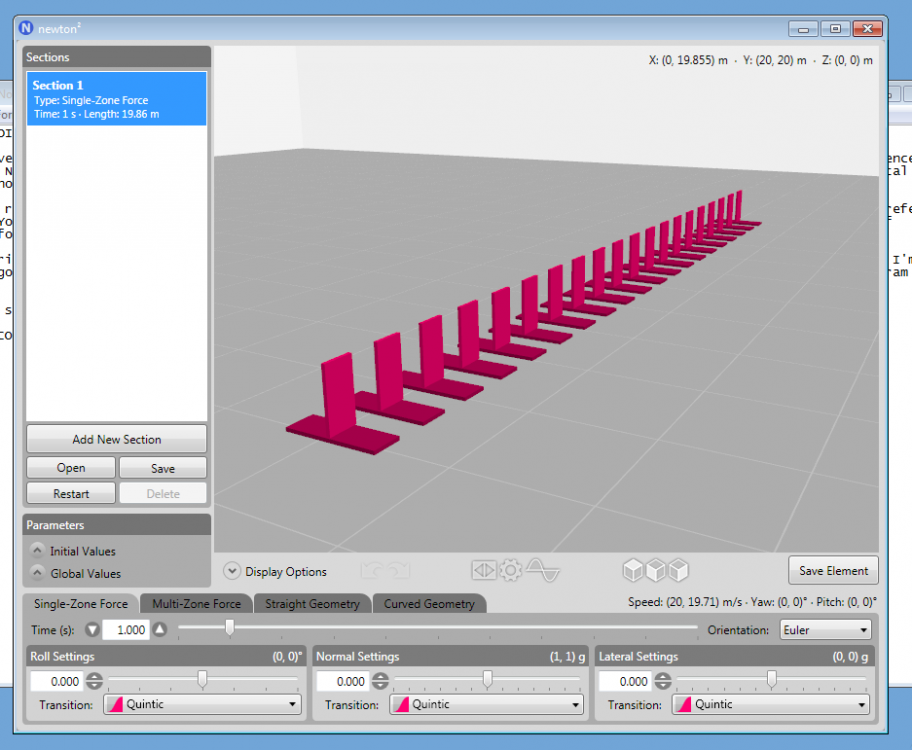Click the undo arrow icon
The height and width of the screenshot is (750, 912).
tap(372, 571)
